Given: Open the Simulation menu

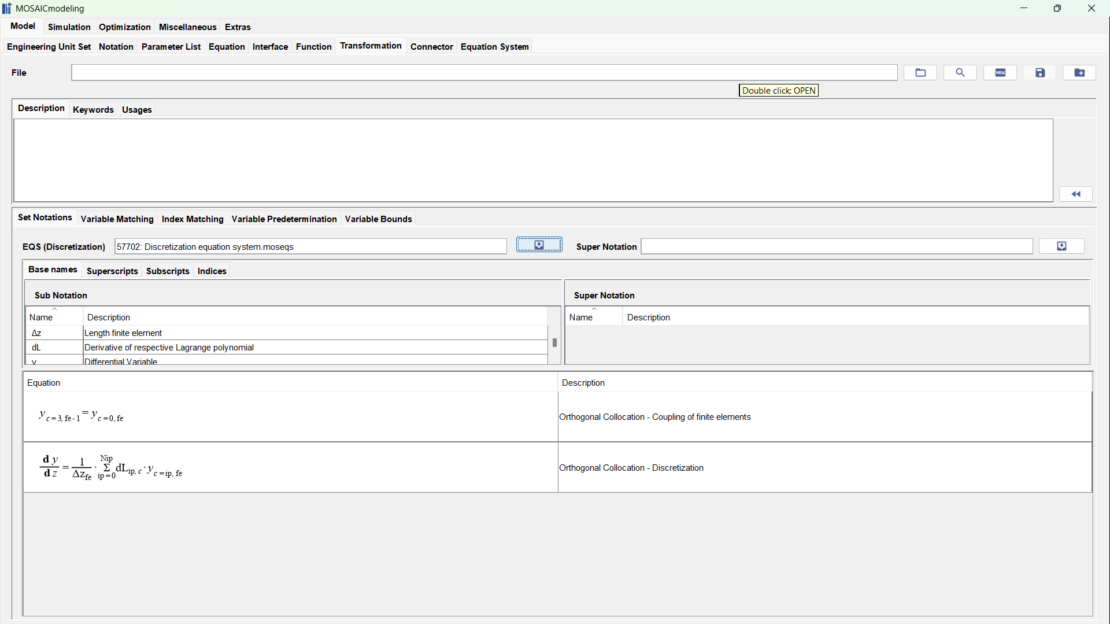Looking at the screenshot, I should click(69, 27).
